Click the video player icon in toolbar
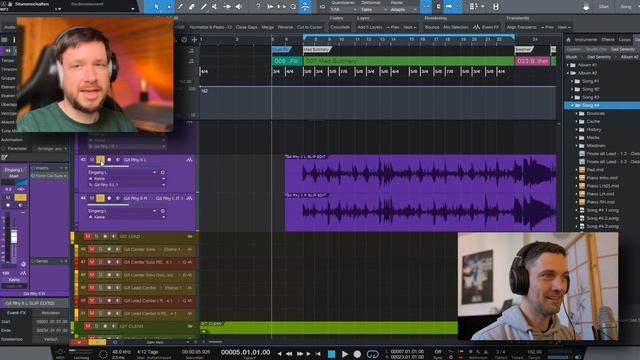Viewport: 640px width, 360px height. [x=496, y=7]
